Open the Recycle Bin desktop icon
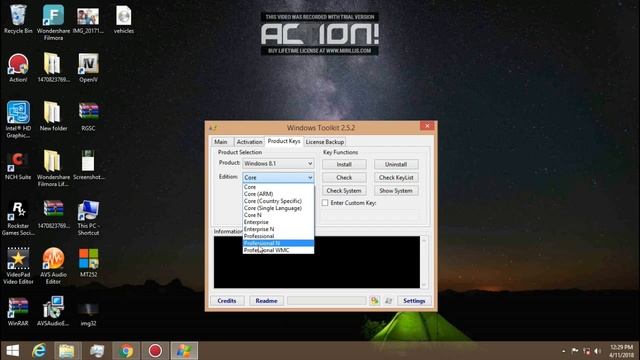The image size is (640, 360). 18,19
